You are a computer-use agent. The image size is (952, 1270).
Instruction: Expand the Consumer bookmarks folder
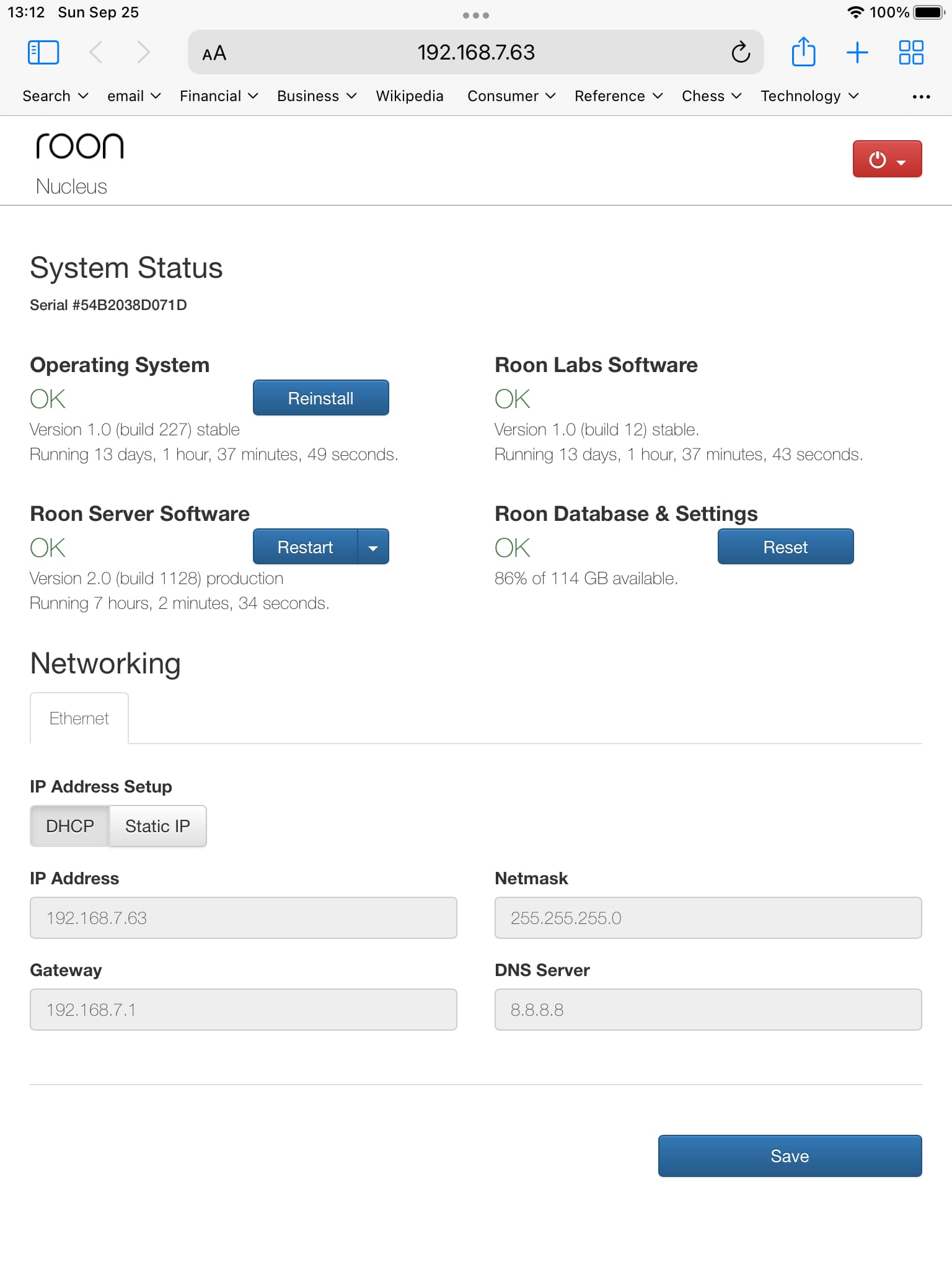pyautogui.click(x=511, y=96)
